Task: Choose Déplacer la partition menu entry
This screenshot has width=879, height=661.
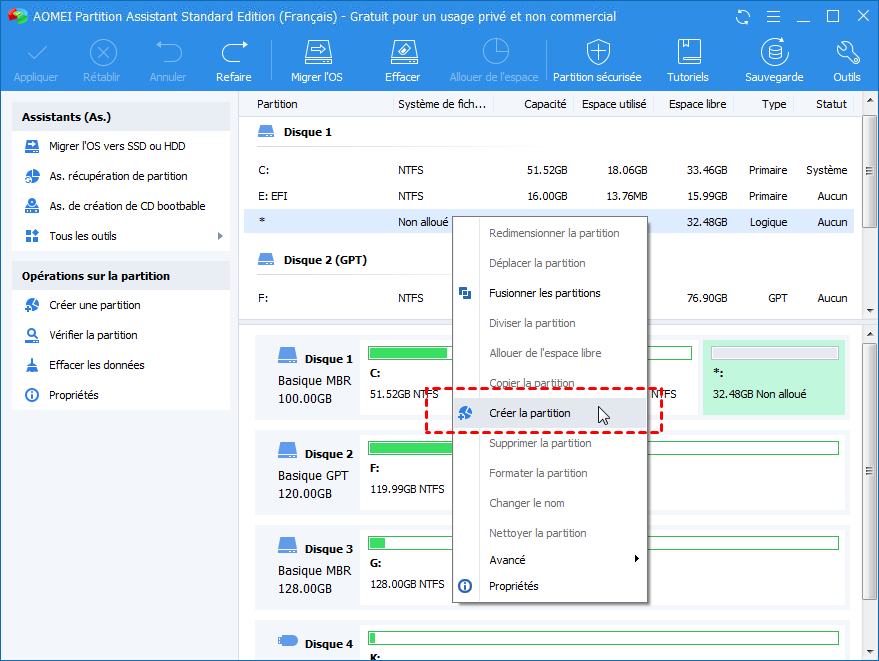Action: coord(549,263)
